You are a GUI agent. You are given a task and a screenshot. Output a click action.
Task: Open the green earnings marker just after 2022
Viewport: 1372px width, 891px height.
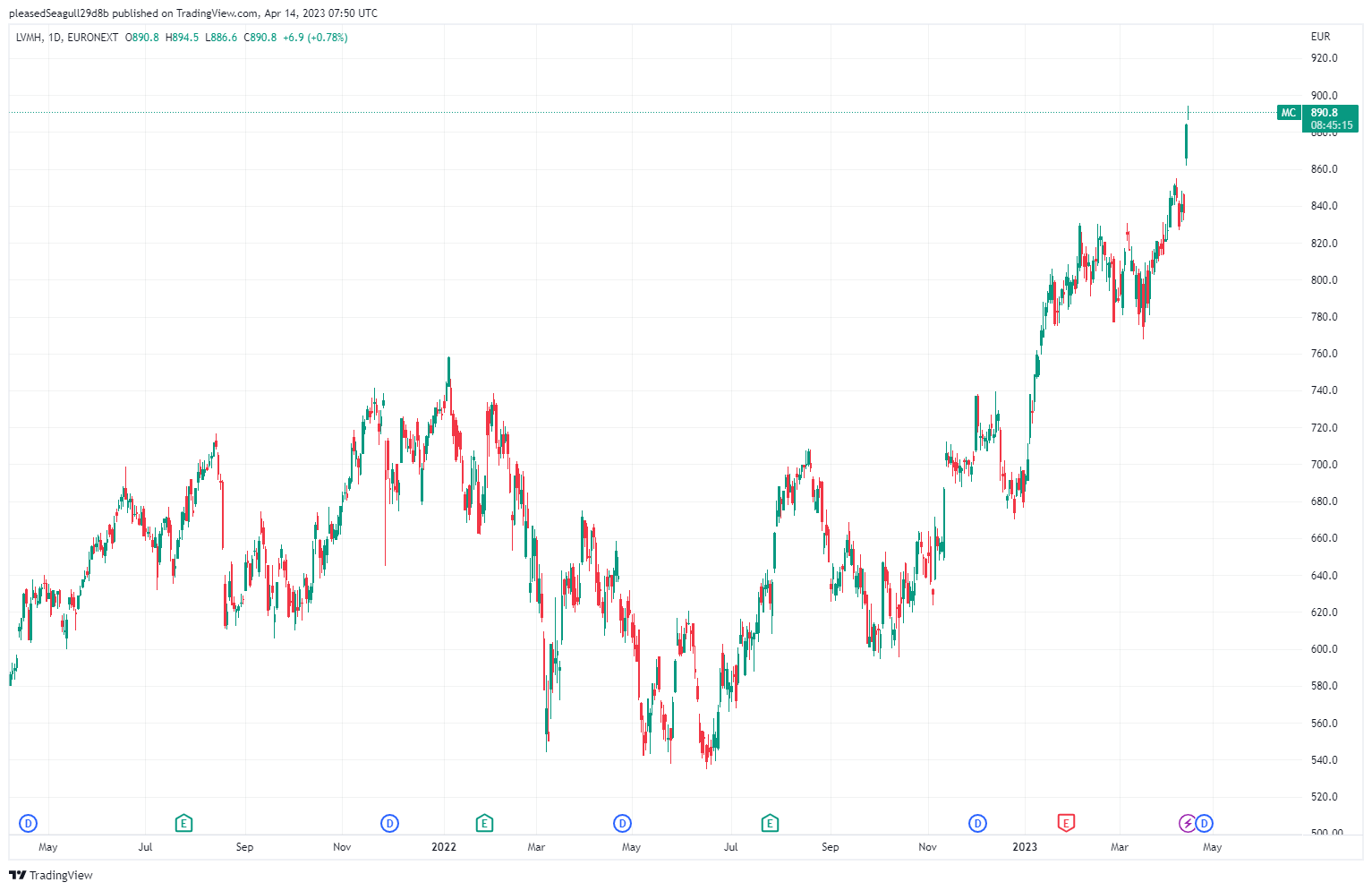tap(484, 823)
